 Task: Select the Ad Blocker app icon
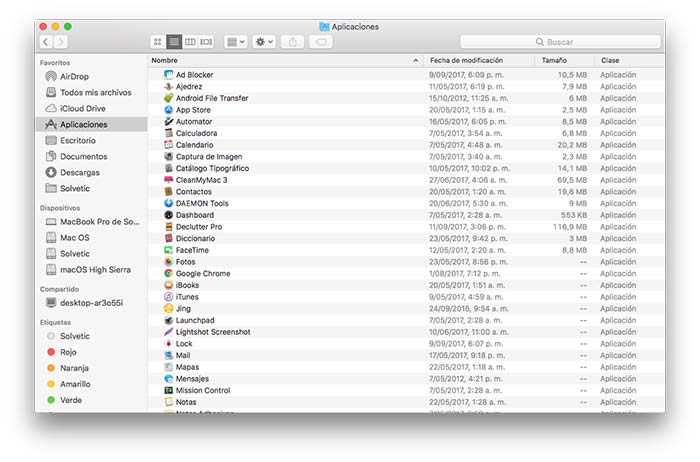(x=168, y=75)
